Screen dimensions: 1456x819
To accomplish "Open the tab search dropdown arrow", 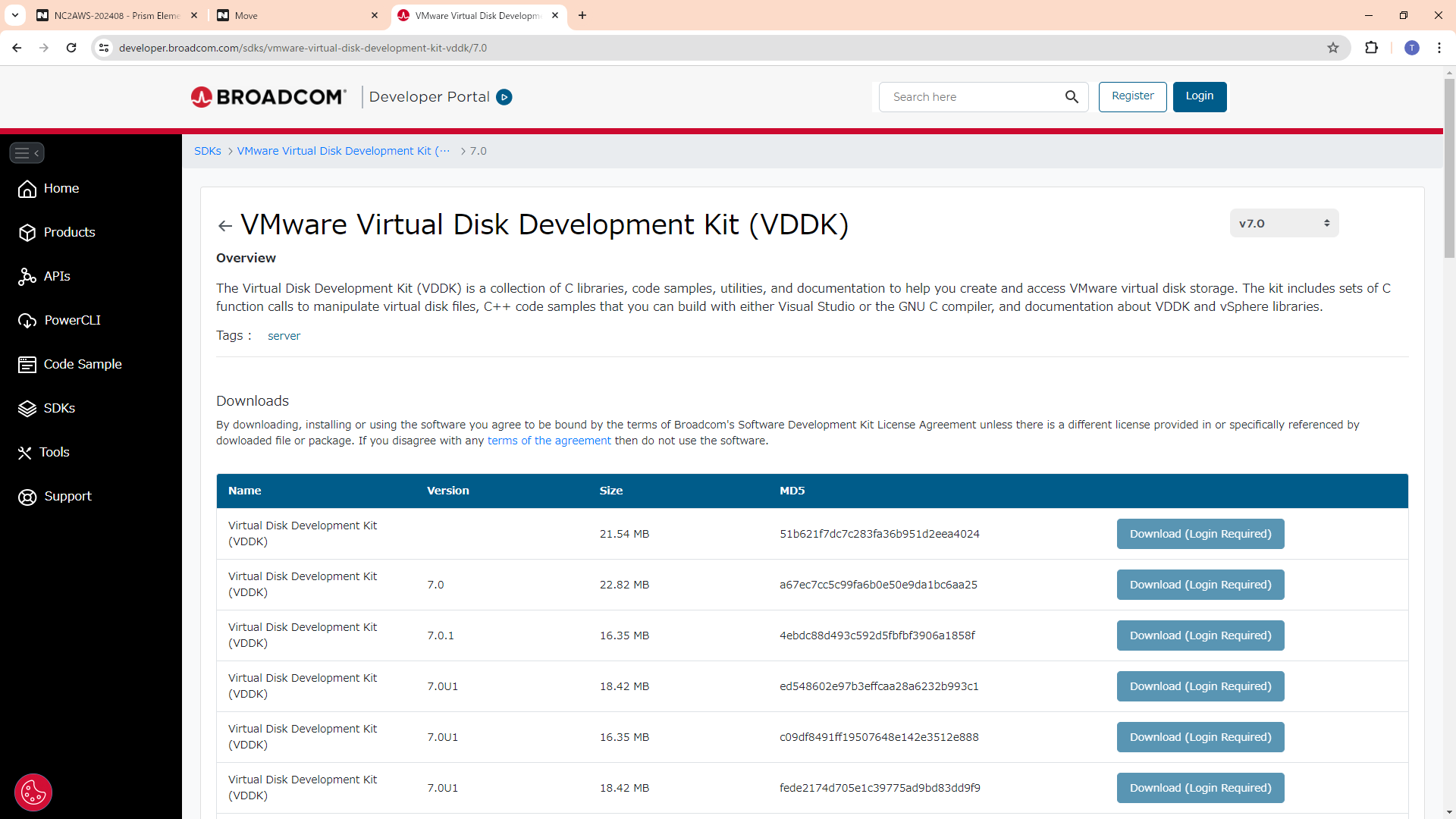I will tap(15, 15).
